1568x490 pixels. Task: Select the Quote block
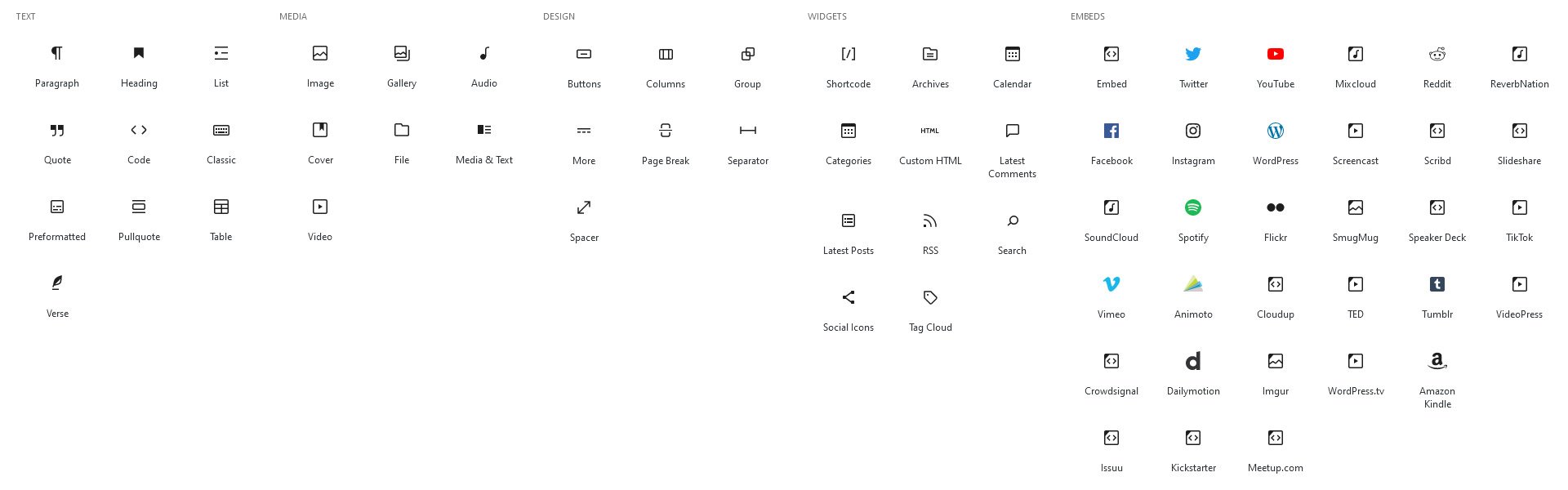(57, 143)
